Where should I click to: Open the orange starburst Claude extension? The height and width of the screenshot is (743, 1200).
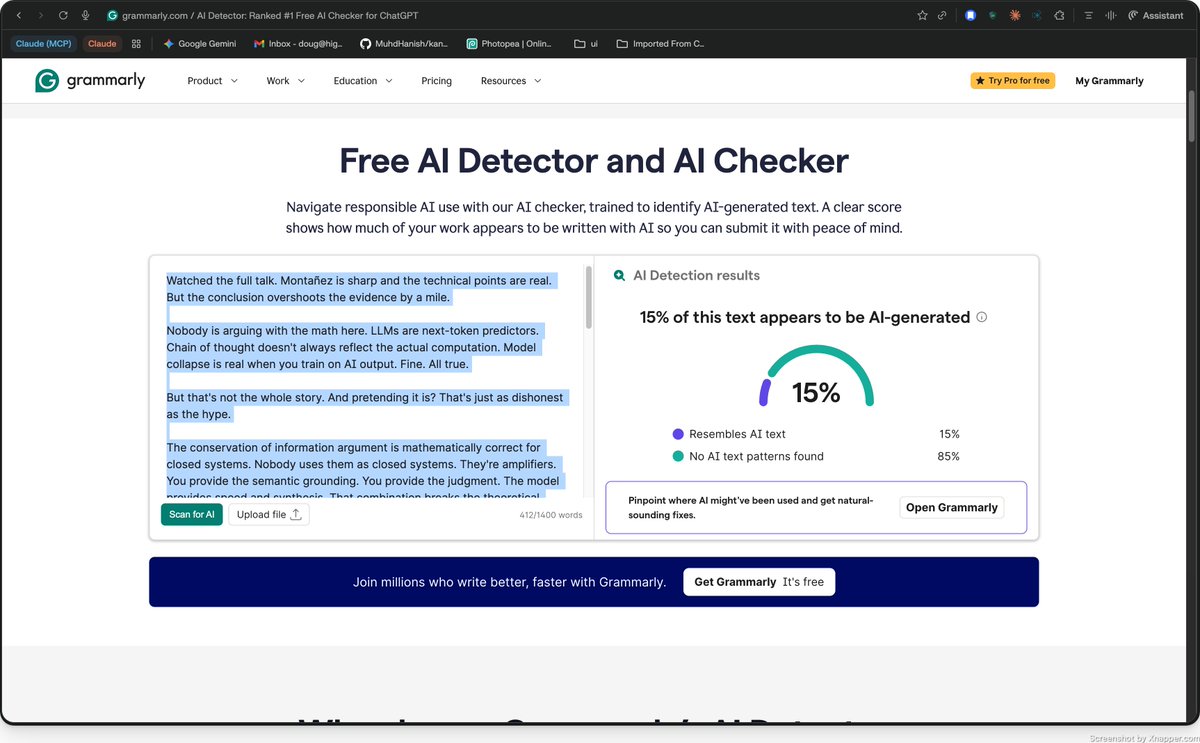1015,15
